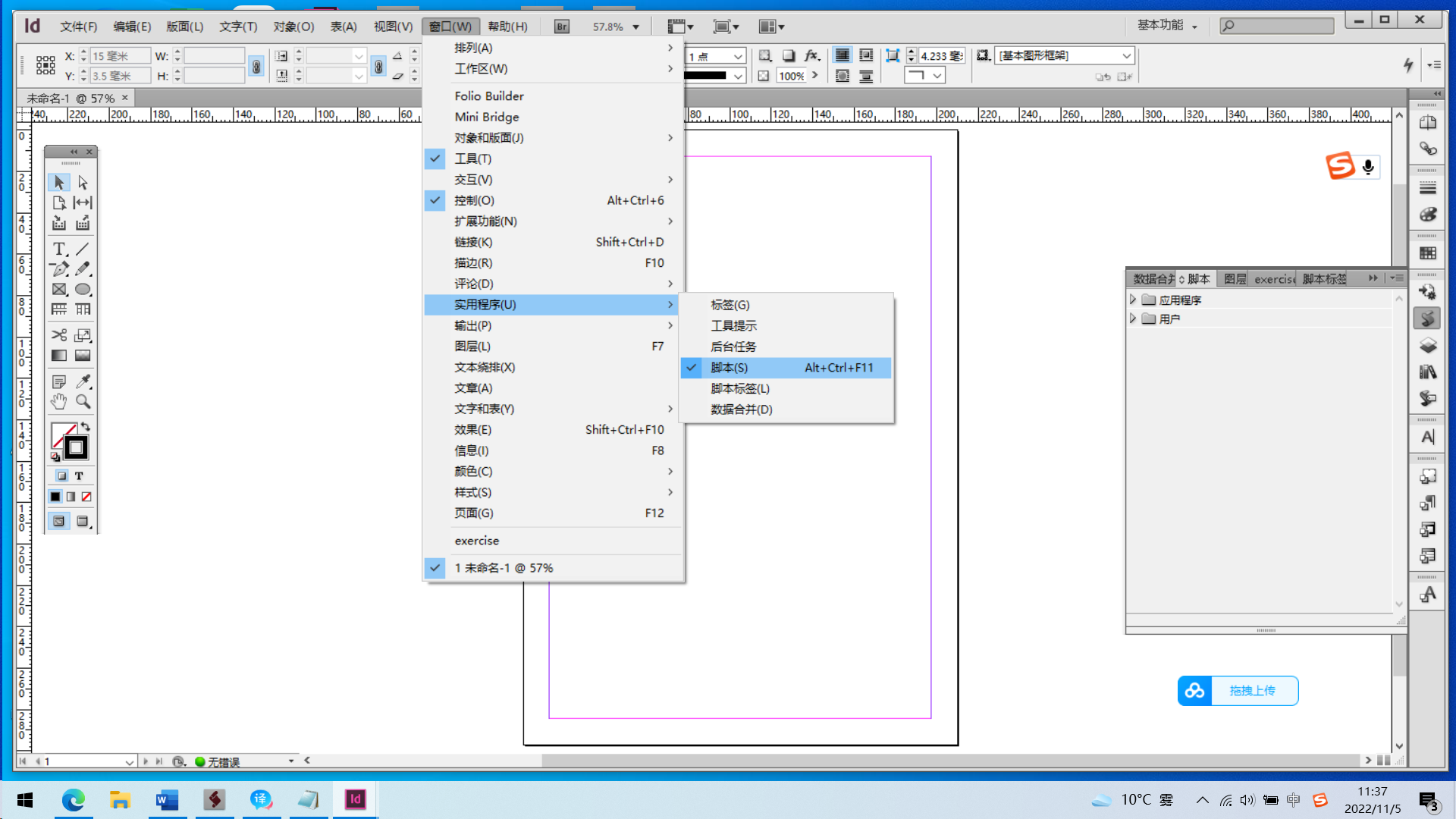Image resolution: width=1456 pixels, height=819 pixels.
Task: Click the 拖拽上传 upload button
Action: click(x=1238, y=691)
